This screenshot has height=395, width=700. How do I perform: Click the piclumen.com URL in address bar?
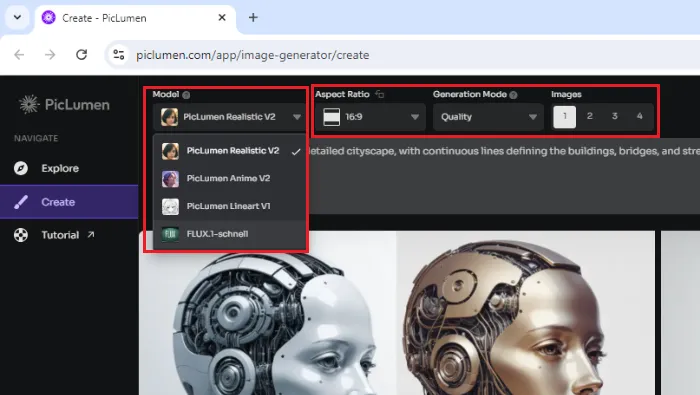[253, 55]
